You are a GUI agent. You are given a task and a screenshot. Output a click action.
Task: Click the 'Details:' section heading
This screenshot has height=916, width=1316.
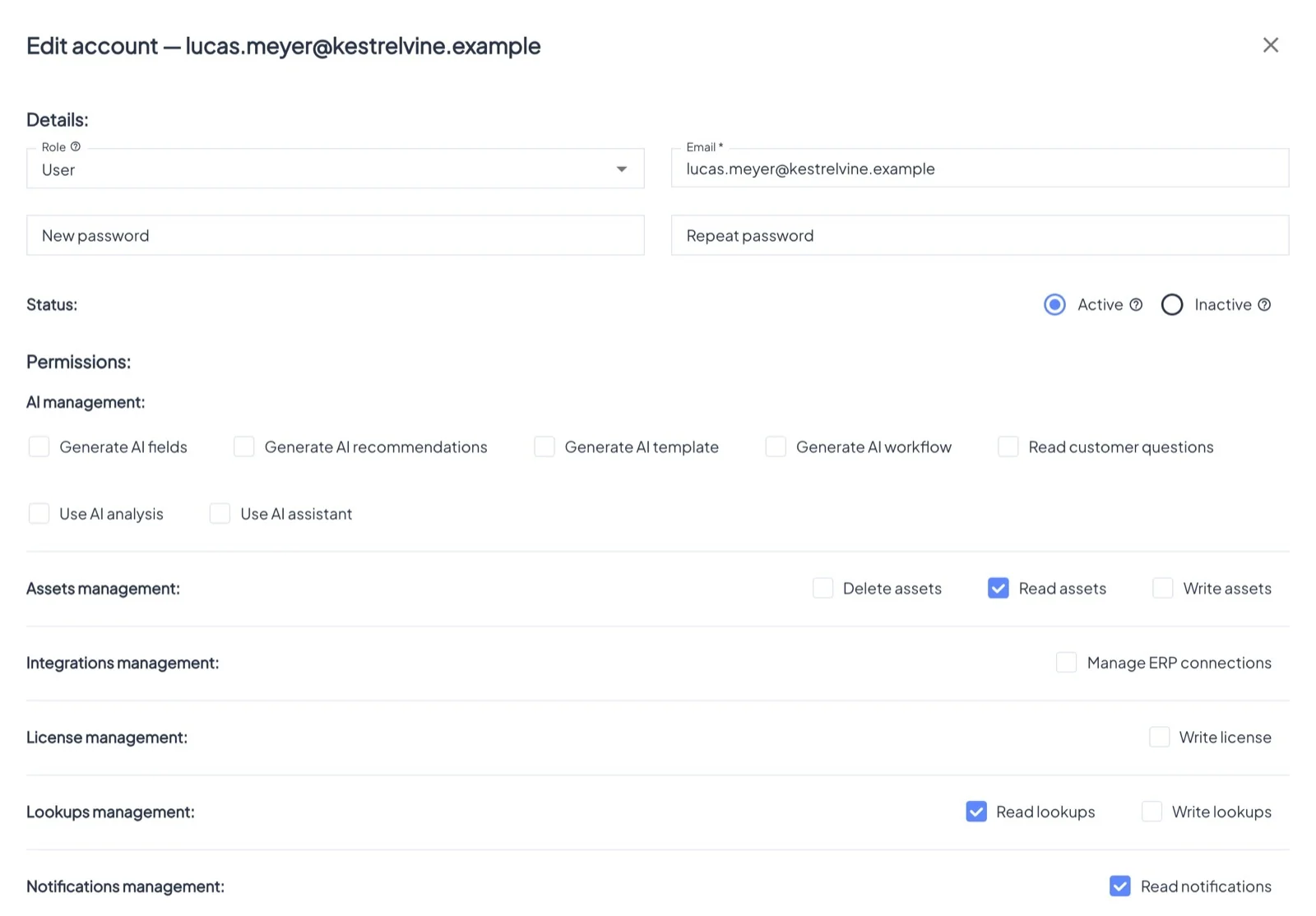click(x=58, y=120)
